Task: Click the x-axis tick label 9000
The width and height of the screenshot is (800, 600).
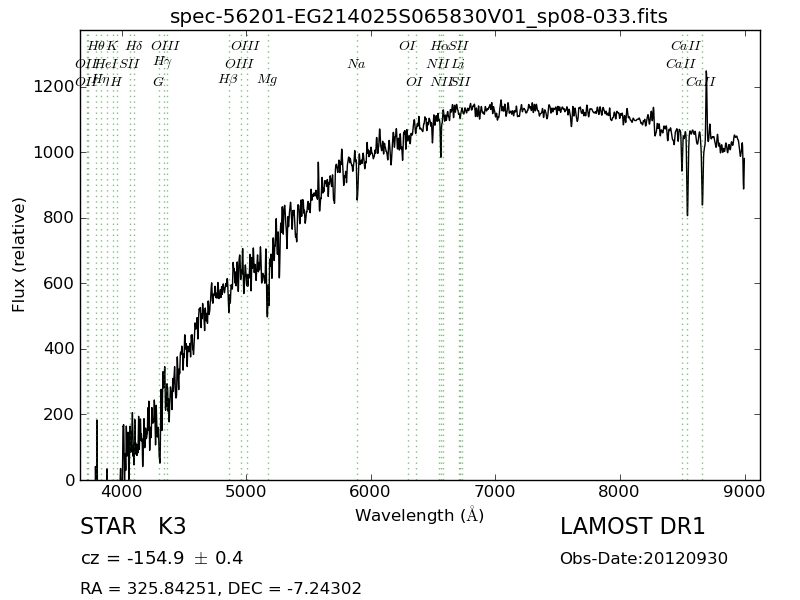Action: [x=745, y=491]
